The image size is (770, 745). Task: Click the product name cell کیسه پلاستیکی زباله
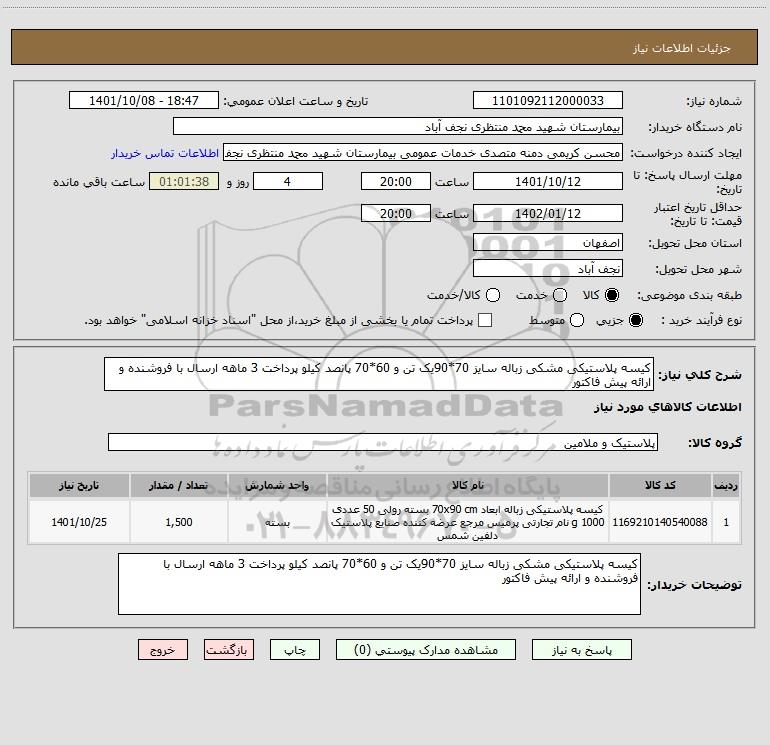[468, 522]
